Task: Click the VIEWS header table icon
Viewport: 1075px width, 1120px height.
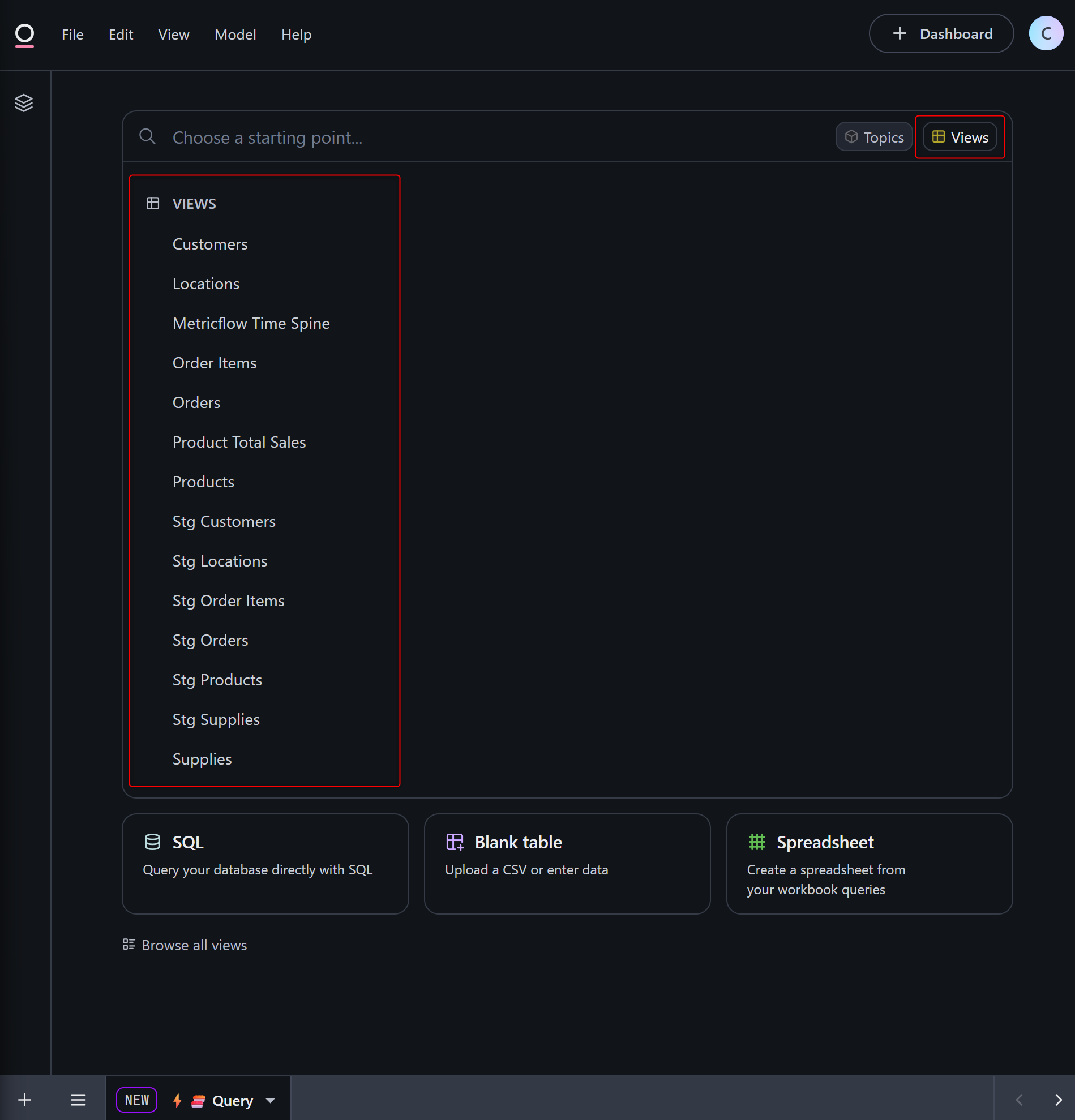Action: tap(153, 203)
